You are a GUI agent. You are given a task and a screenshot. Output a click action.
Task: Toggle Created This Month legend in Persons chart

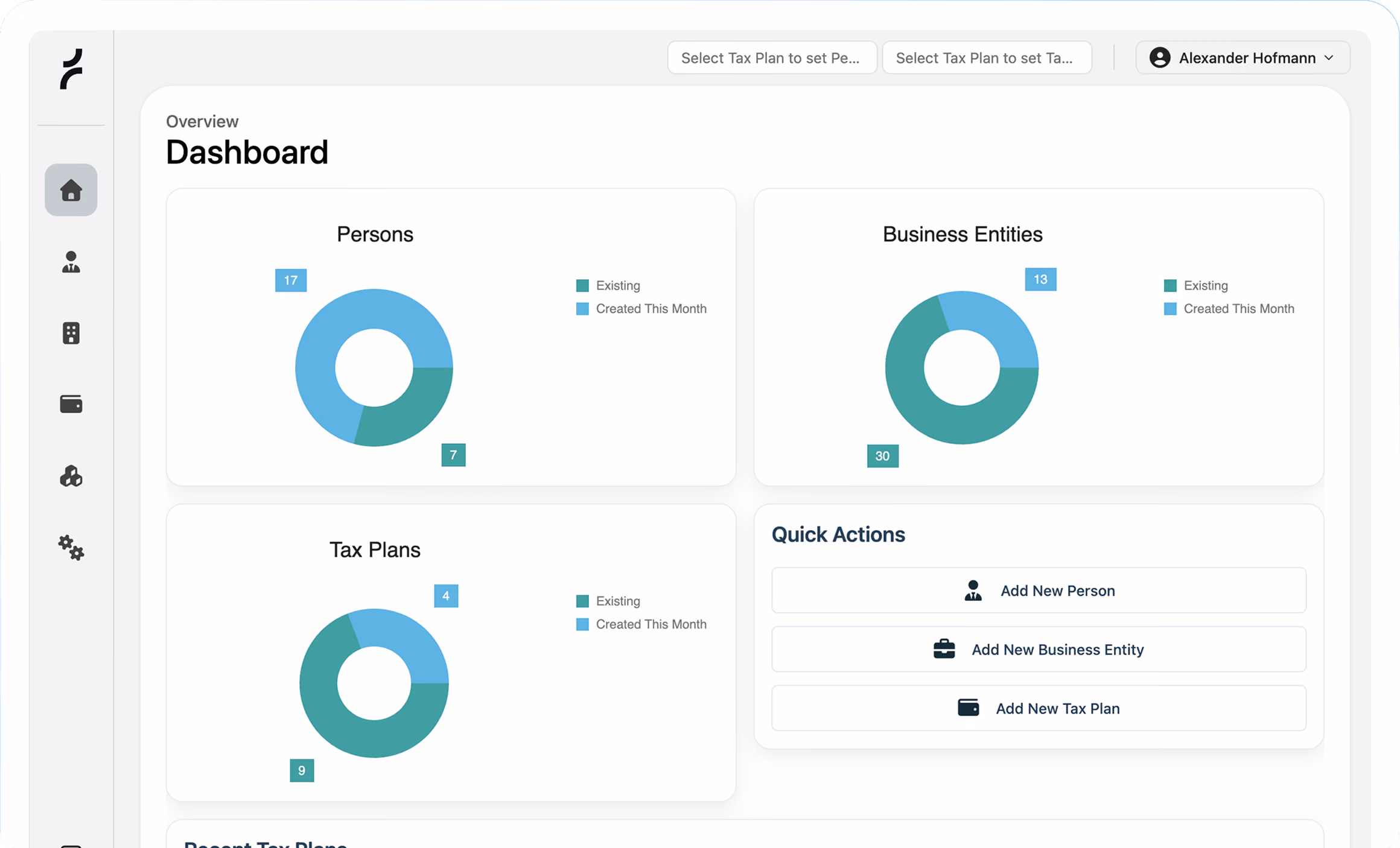641,309
